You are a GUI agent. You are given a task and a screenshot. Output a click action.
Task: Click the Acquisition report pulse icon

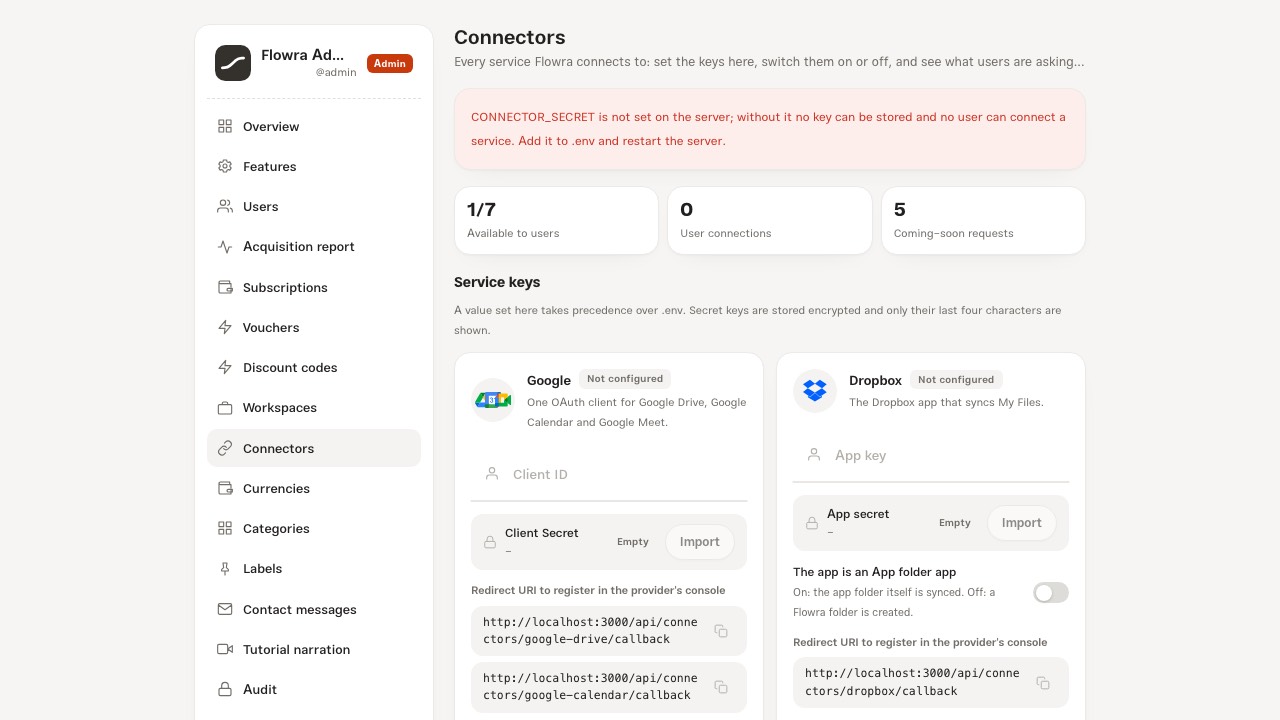pos(225,246)
